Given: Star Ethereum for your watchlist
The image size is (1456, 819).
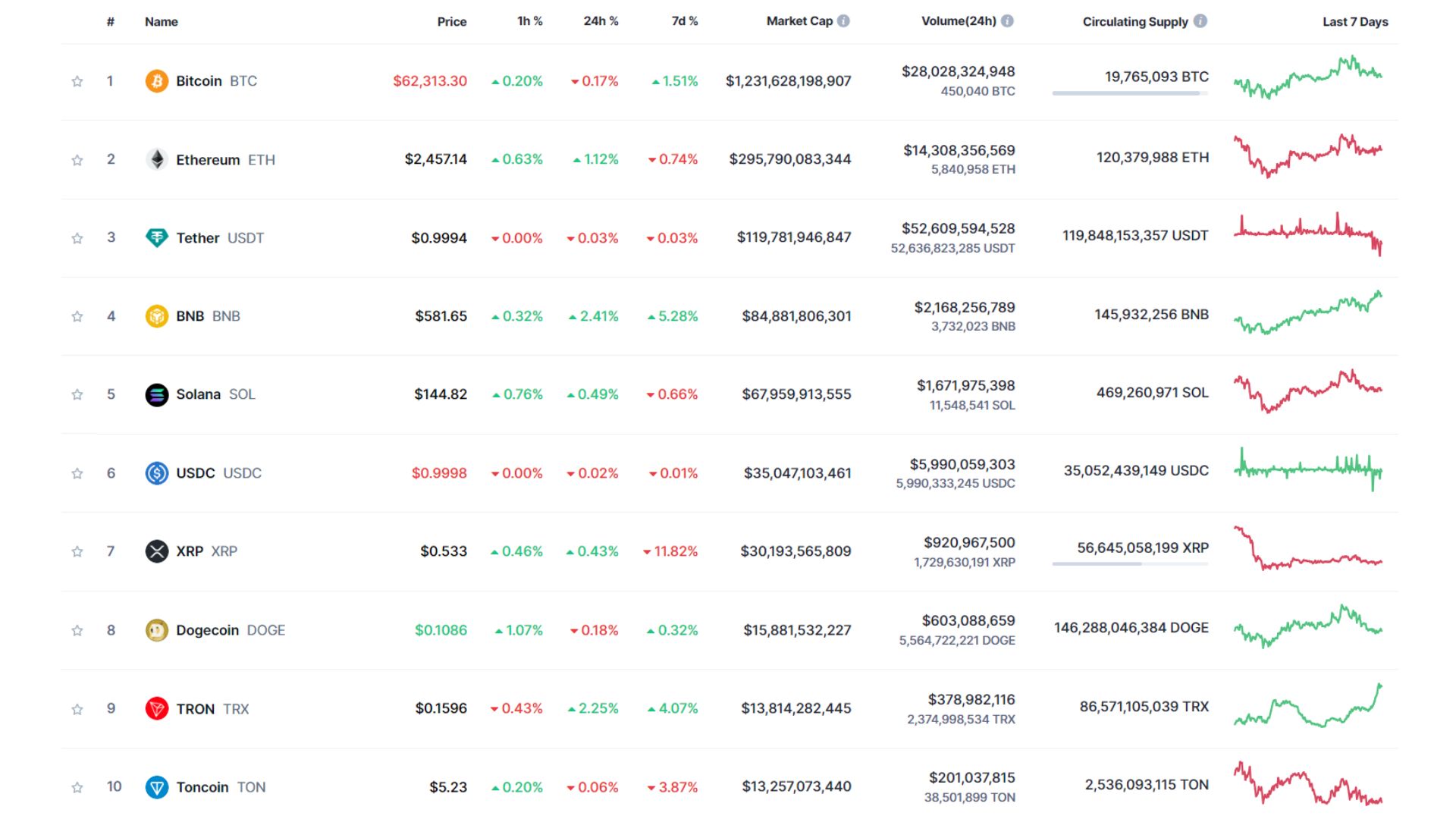Looking at the screenshot, I should point(77,159).
